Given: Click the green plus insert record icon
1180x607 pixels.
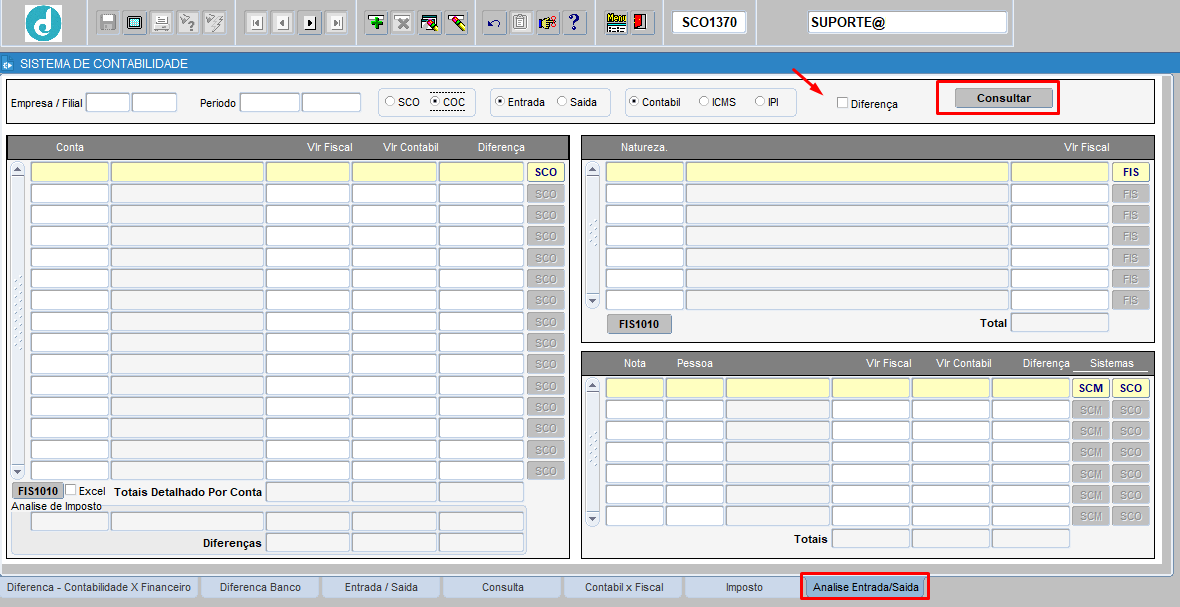Looking at the screenshot, I should click(376, 23).
